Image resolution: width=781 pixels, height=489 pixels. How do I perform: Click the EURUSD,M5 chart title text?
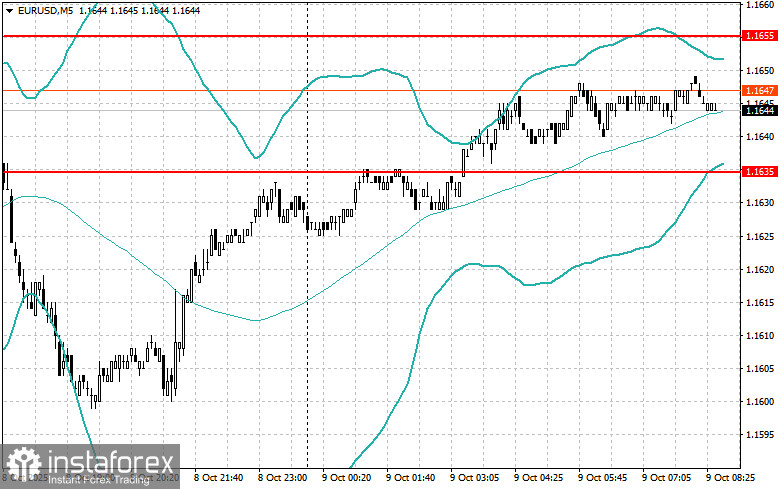click(x=45, y=10)
